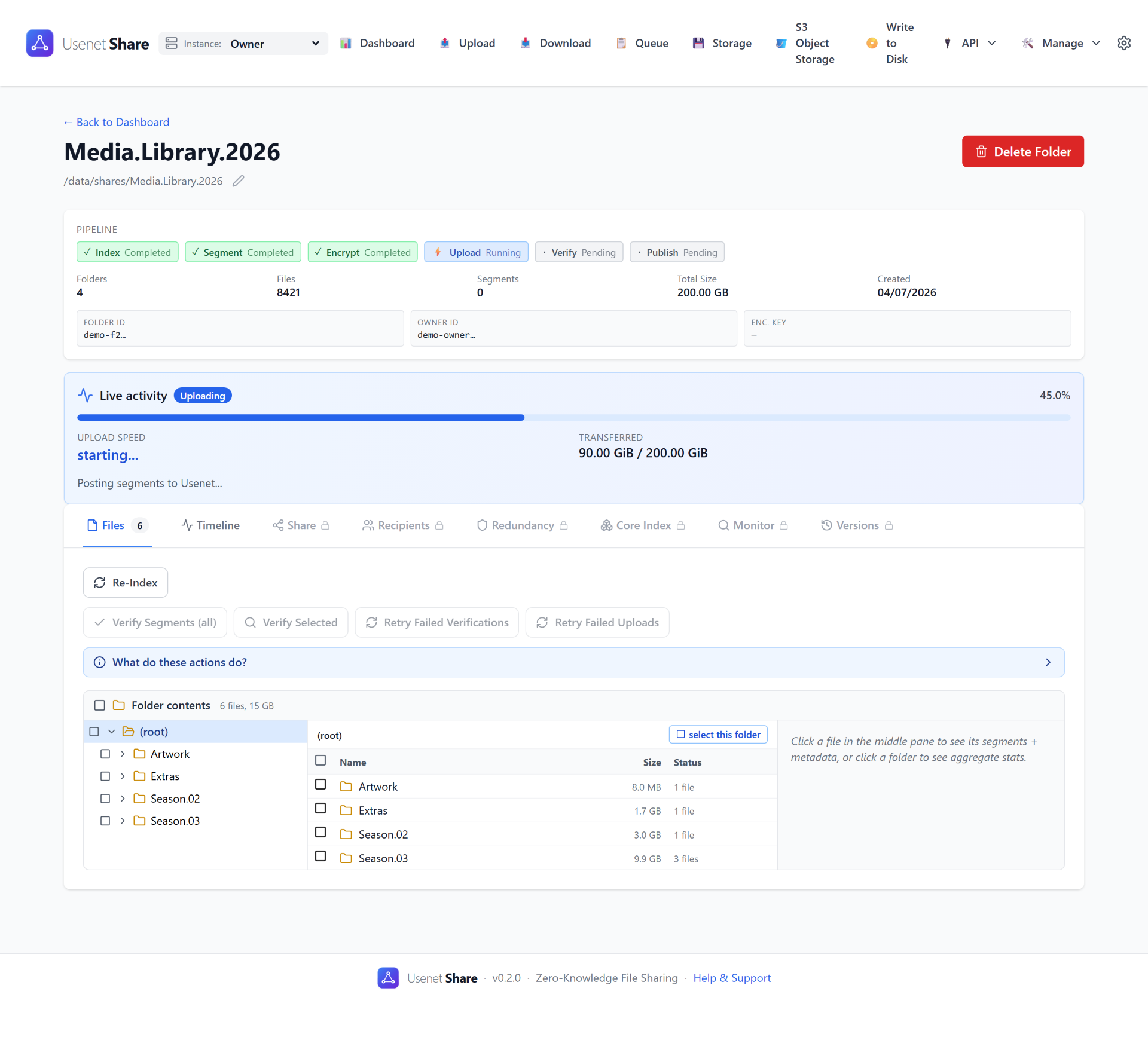
Task: Open the Redundancy tab
Action: 523,525
